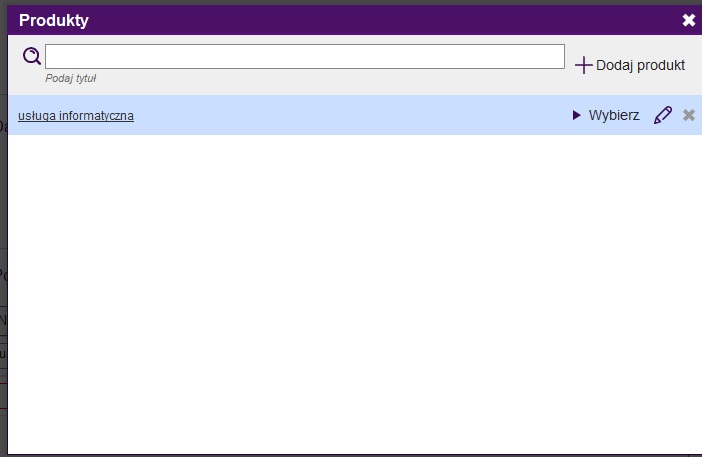Click the magnifying glass search icon
This screenshot has height=457, width=702.
(32, 56)
